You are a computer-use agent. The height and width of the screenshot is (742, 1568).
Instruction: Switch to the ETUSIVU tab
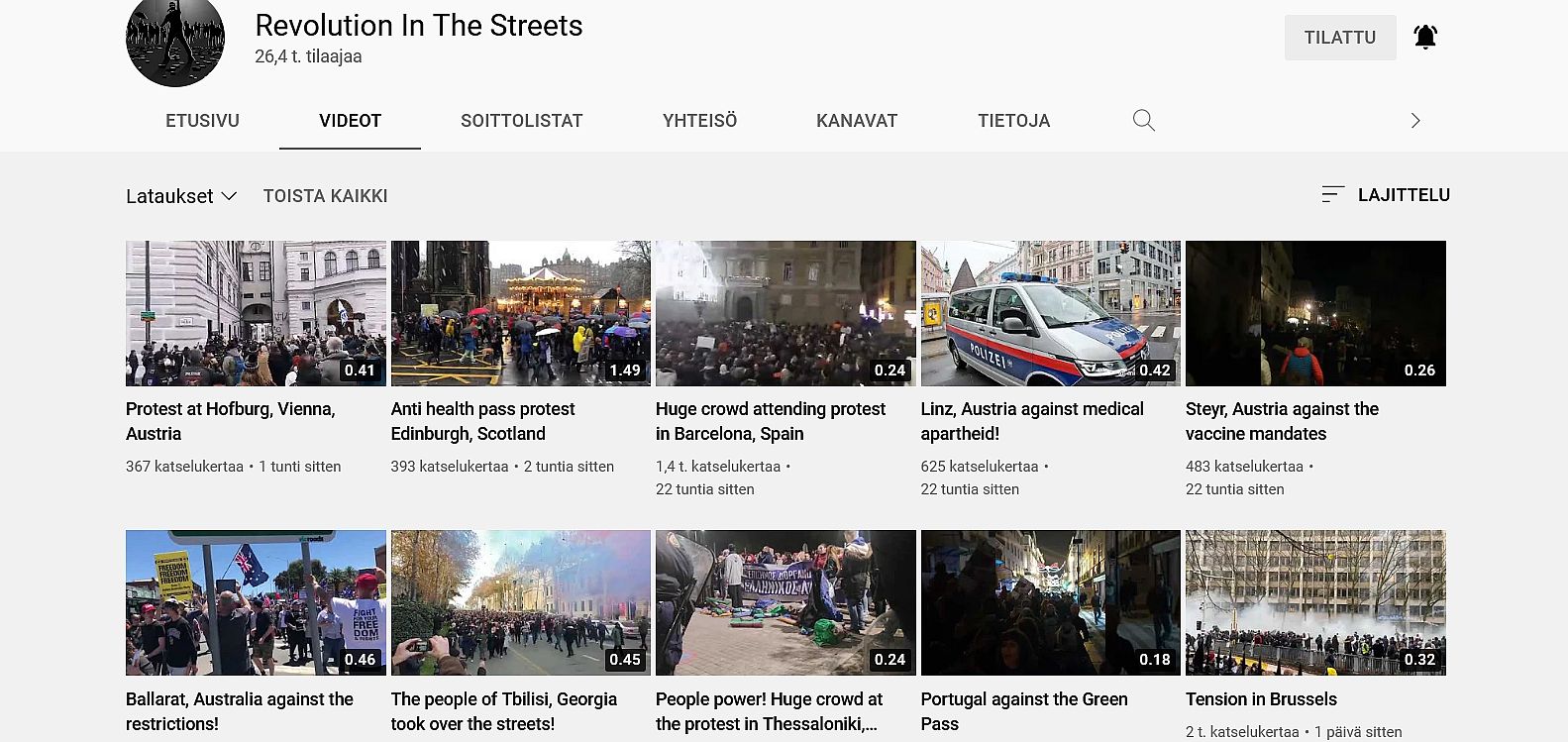[x=202, y=121]
